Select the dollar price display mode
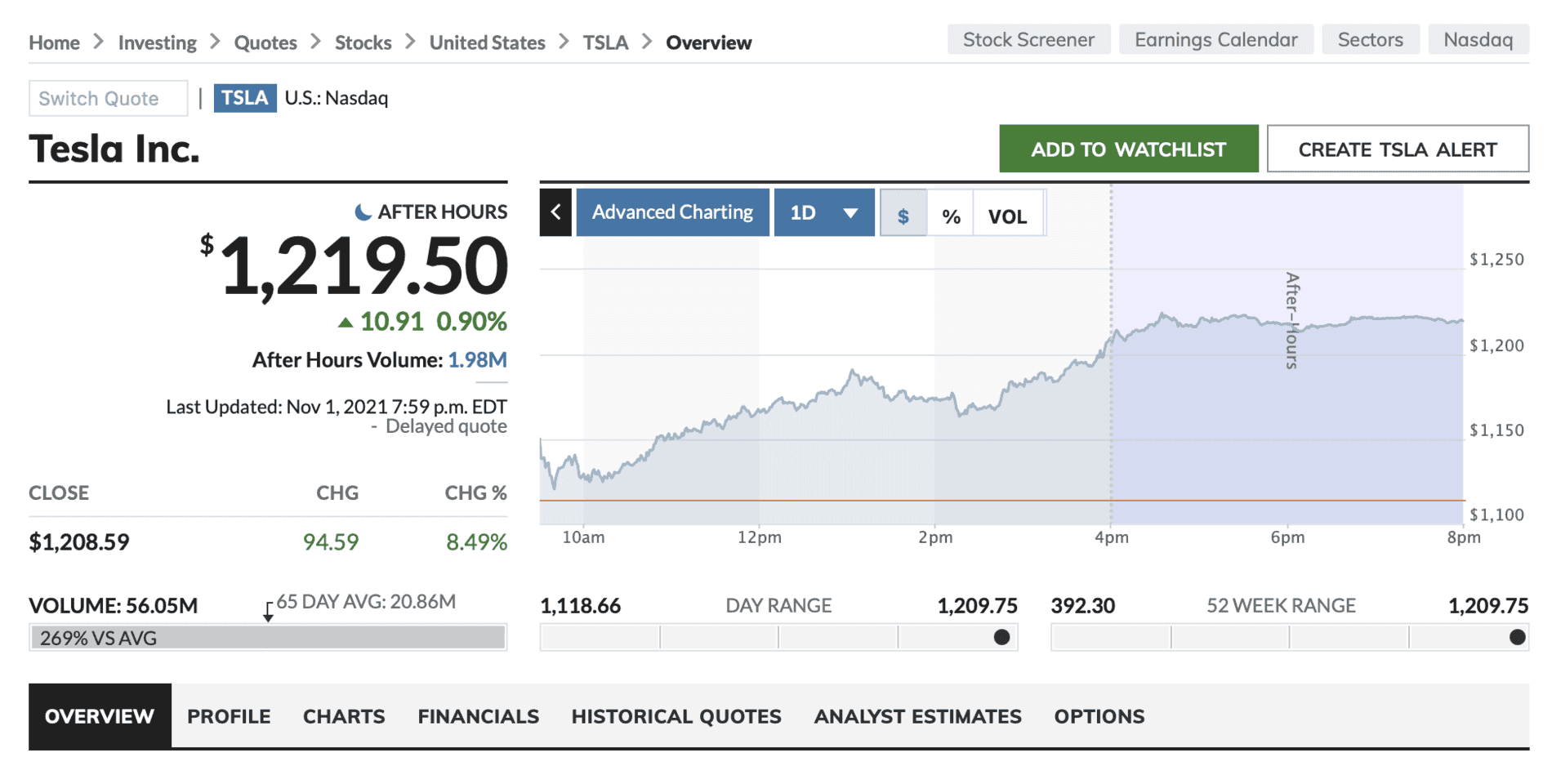The height and width of the screenshot is (784, 1552). tap(903, 214)
